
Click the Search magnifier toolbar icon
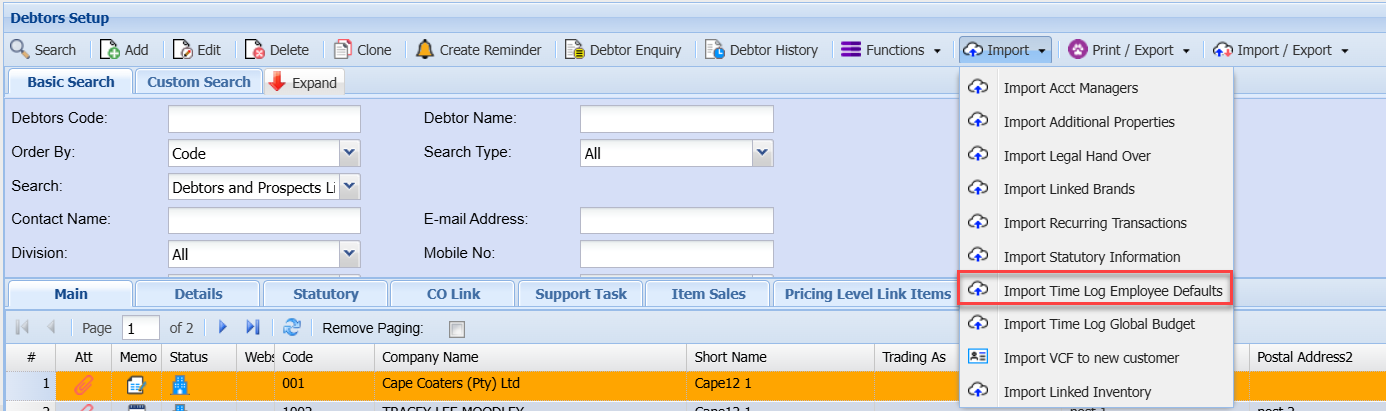pos(20,50)
